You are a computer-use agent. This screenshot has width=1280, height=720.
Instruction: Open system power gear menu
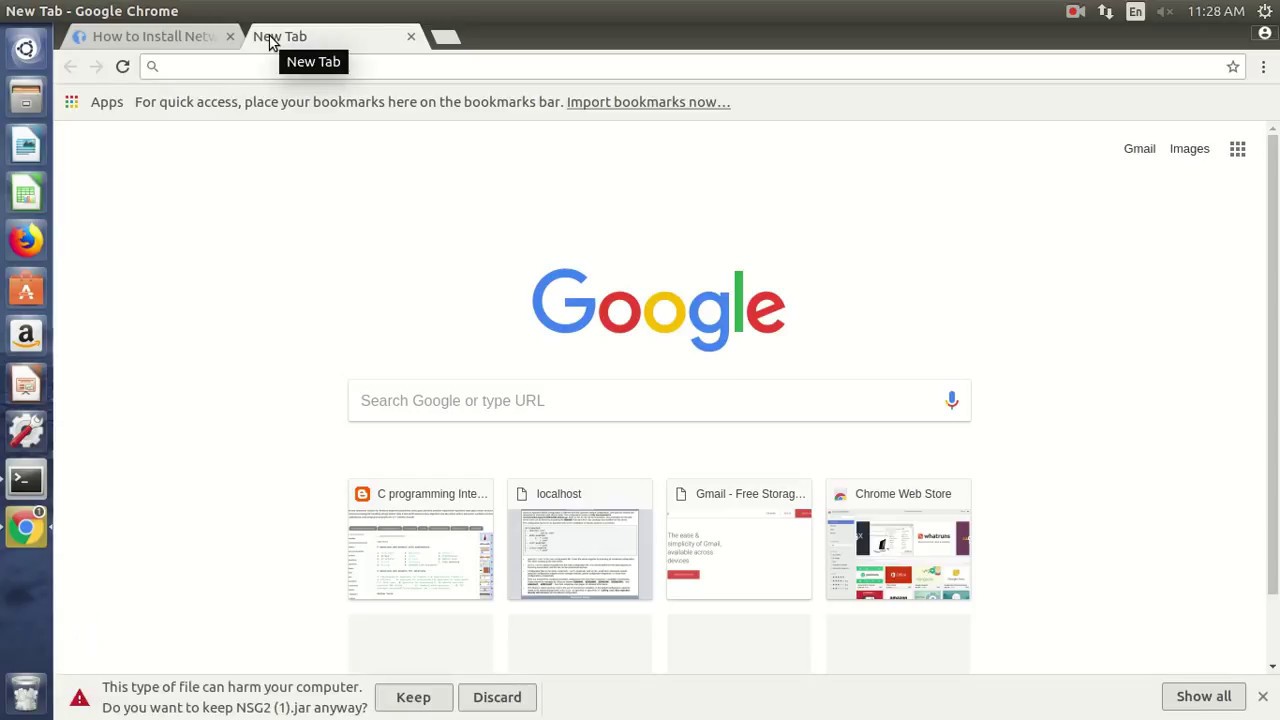point(1265,11)
